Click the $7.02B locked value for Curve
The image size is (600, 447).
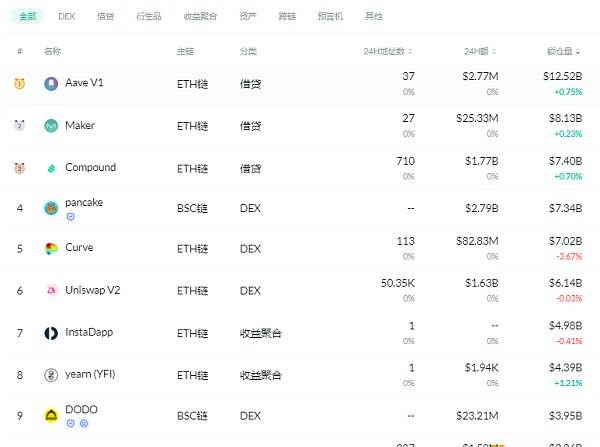[x=566, y=241]
